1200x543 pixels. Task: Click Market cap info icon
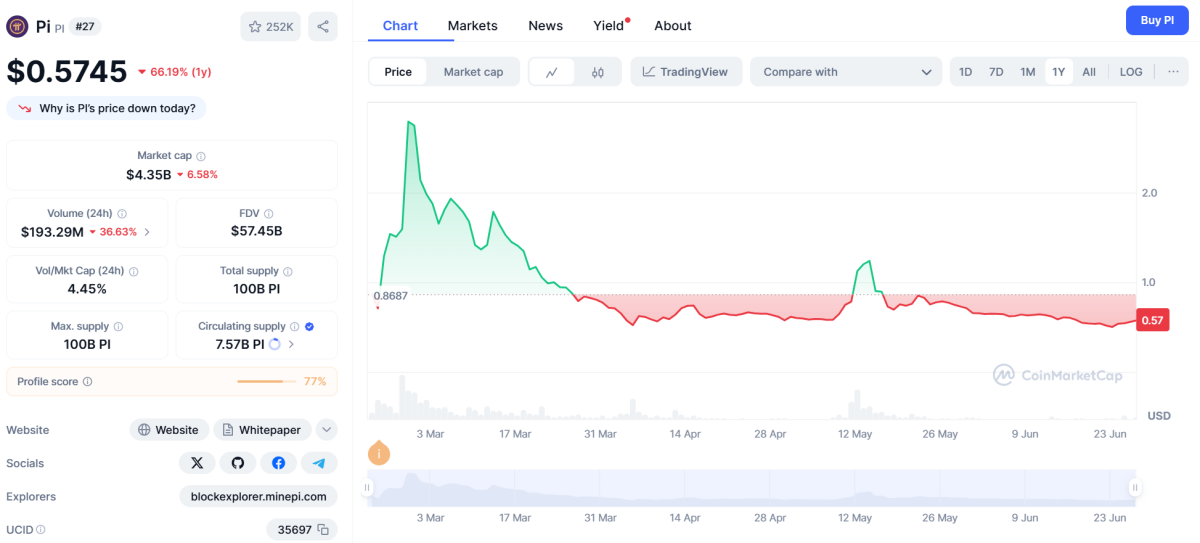(x=201, y=156)
